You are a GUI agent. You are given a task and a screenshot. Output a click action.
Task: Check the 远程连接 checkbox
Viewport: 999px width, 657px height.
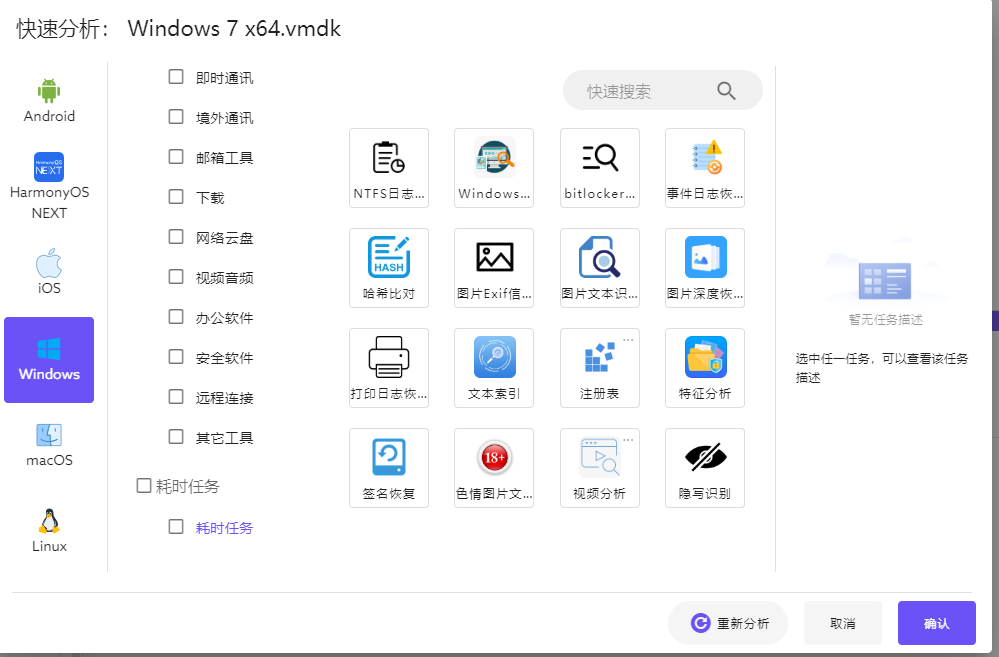tap(176, 396)
